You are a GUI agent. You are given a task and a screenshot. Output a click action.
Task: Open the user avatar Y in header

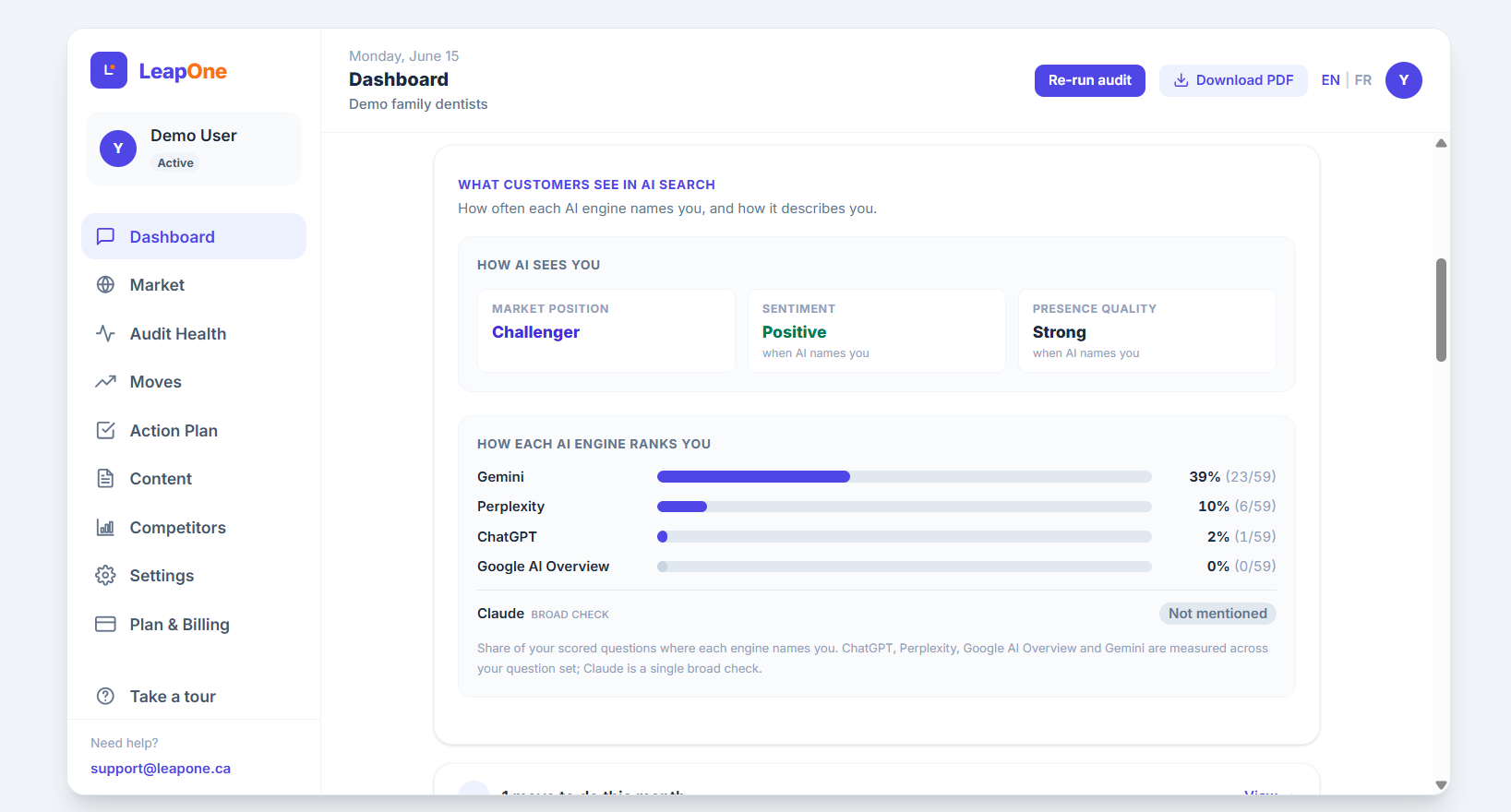[x=1403, y=80]
